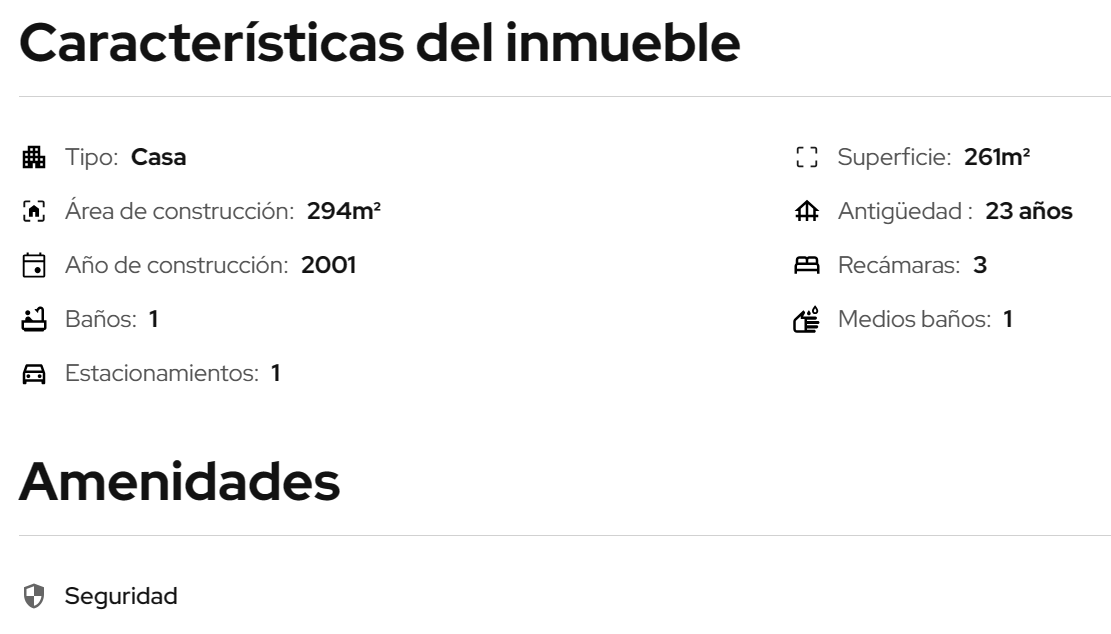Click the bathtub icon beside Baños
The width and height of the screenshot is (1111, 634).
coord(34,320)
